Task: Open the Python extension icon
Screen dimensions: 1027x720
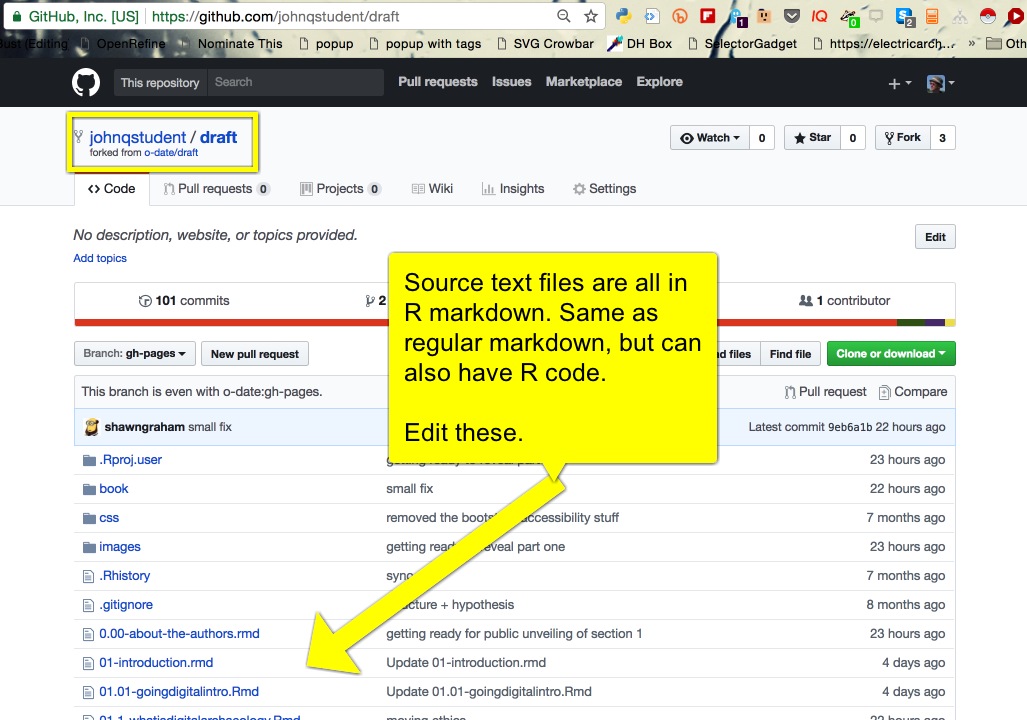Action: tap(623, 16)
